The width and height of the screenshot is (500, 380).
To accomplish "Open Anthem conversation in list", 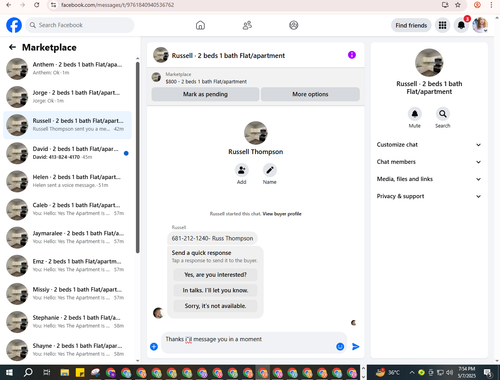I will tap(68, 69).
